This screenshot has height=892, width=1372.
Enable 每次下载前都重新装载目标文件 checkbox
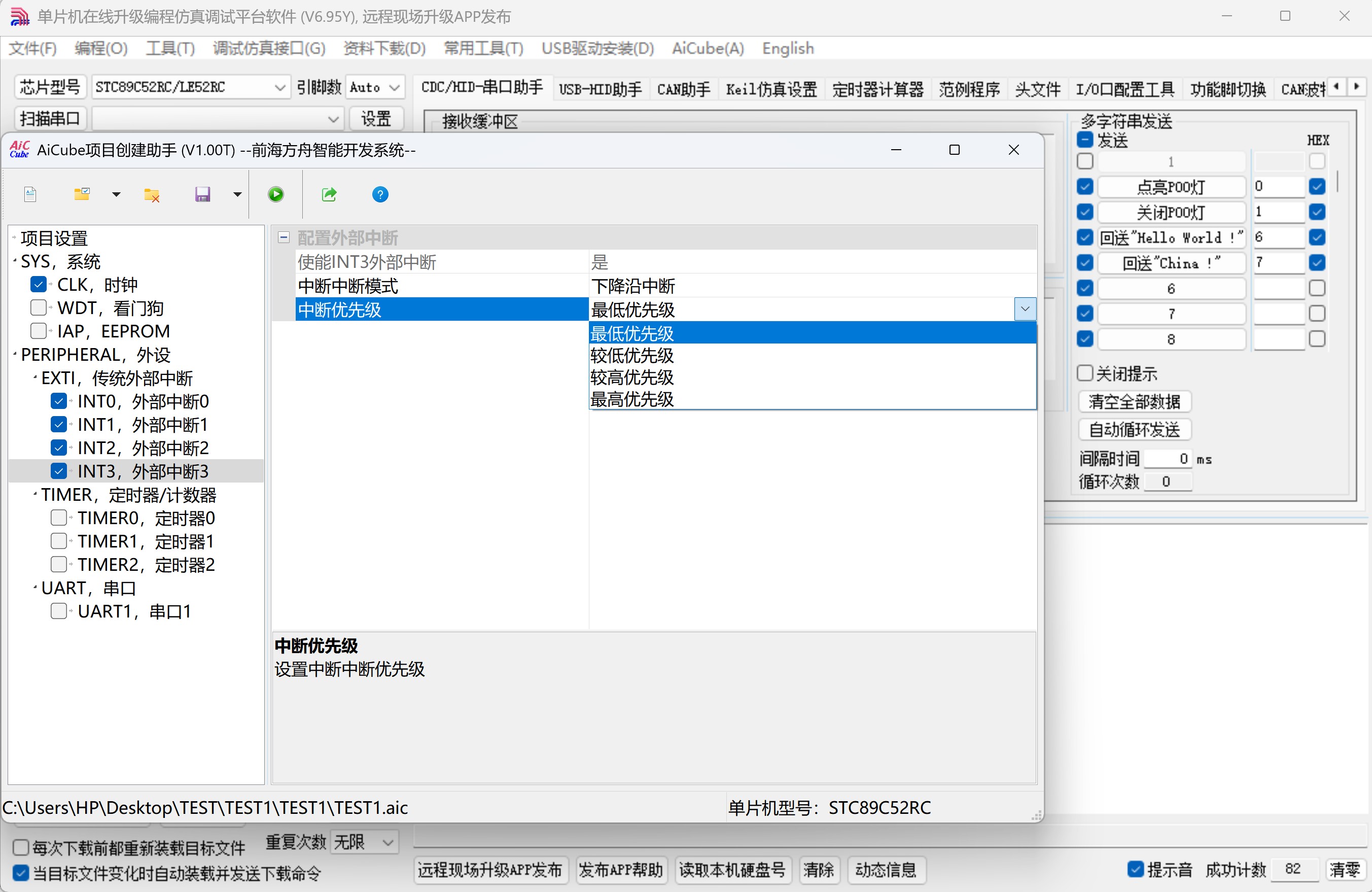tap(21, 847)
